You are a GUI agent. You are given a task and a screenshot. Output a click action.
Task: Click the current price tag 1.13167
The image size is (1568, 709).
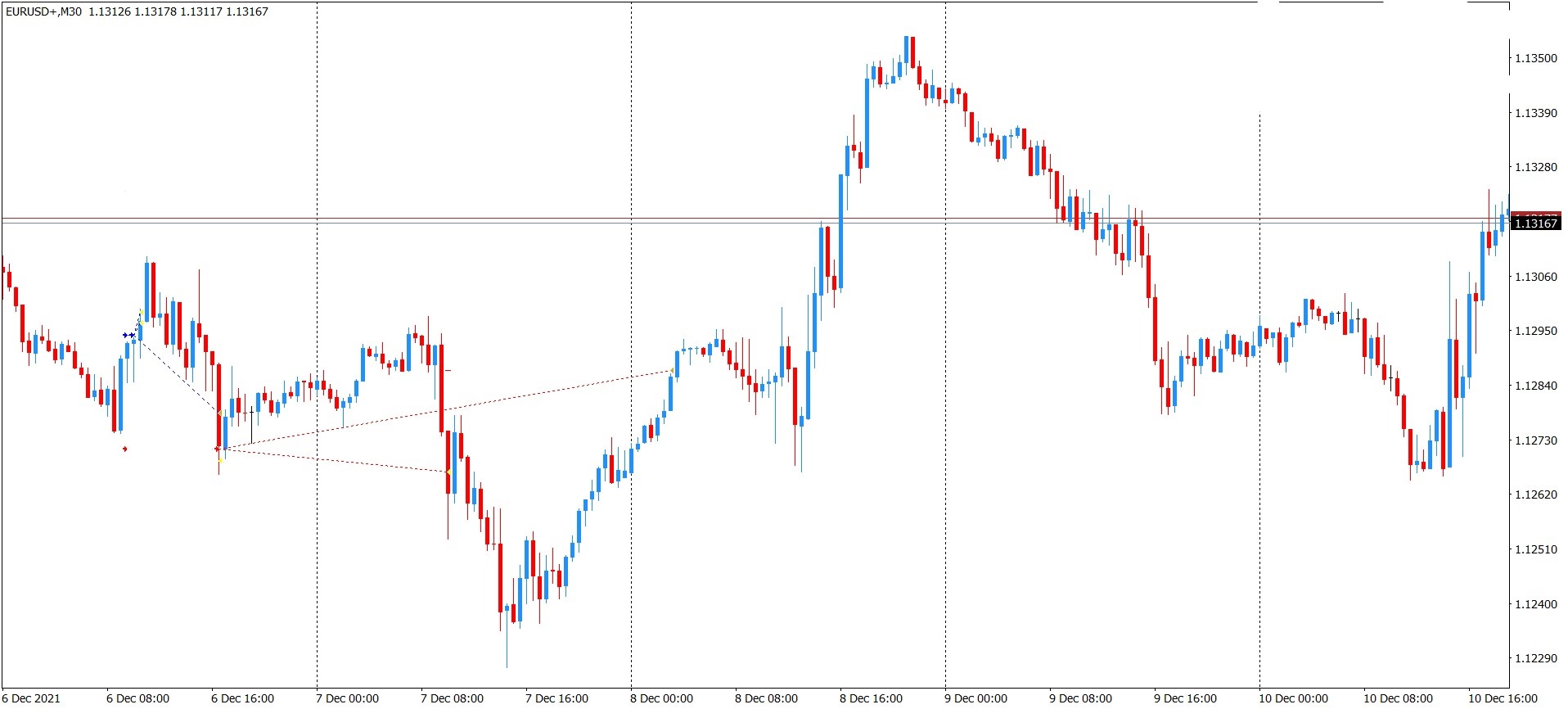1536,223
